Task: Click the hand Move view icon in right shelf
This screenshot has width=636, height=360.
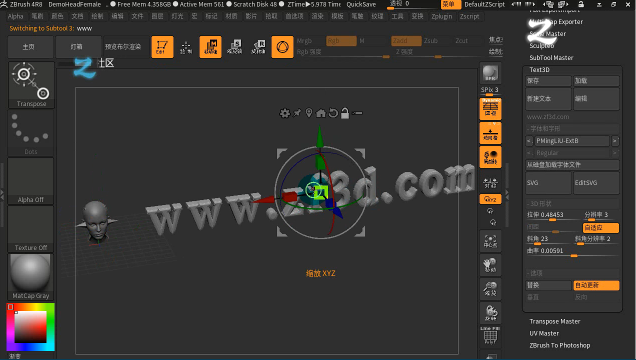Action: click(x=490, y=265)
